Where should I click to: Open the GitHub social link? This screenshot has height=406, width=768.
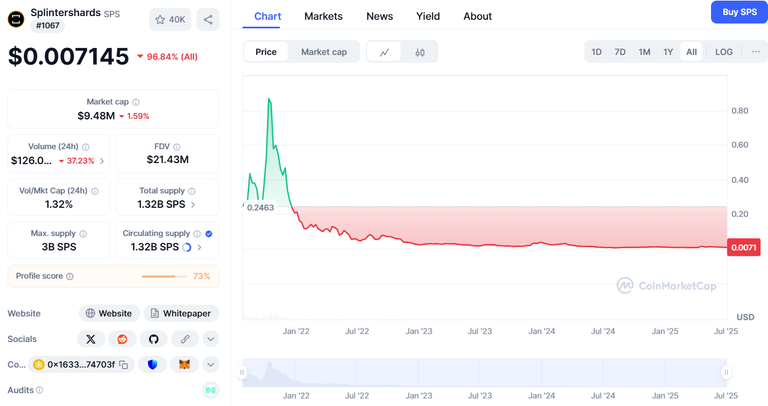point(153,339)
